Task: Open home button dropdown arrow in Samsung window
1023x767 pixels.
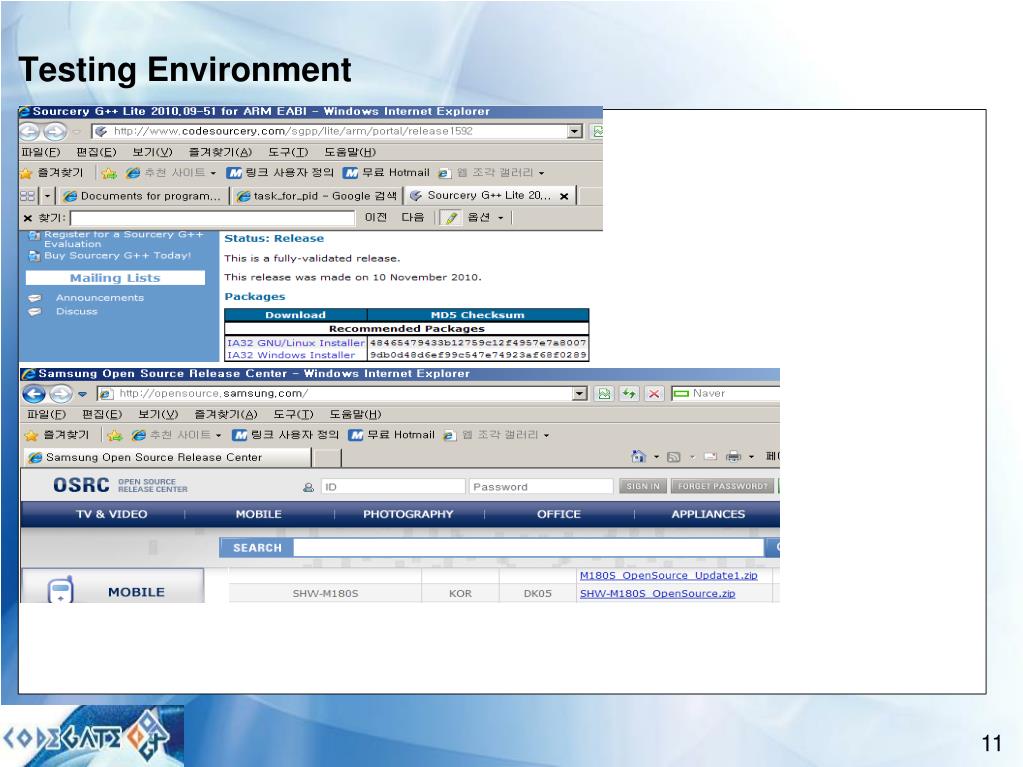Action: (656, 457)
